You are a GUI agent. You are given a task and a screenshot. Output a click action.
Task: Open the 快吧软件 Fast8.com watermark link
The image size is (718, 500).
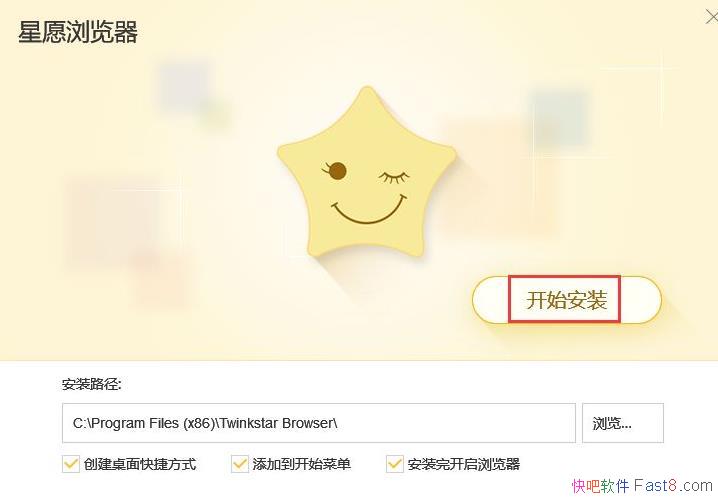642,485
